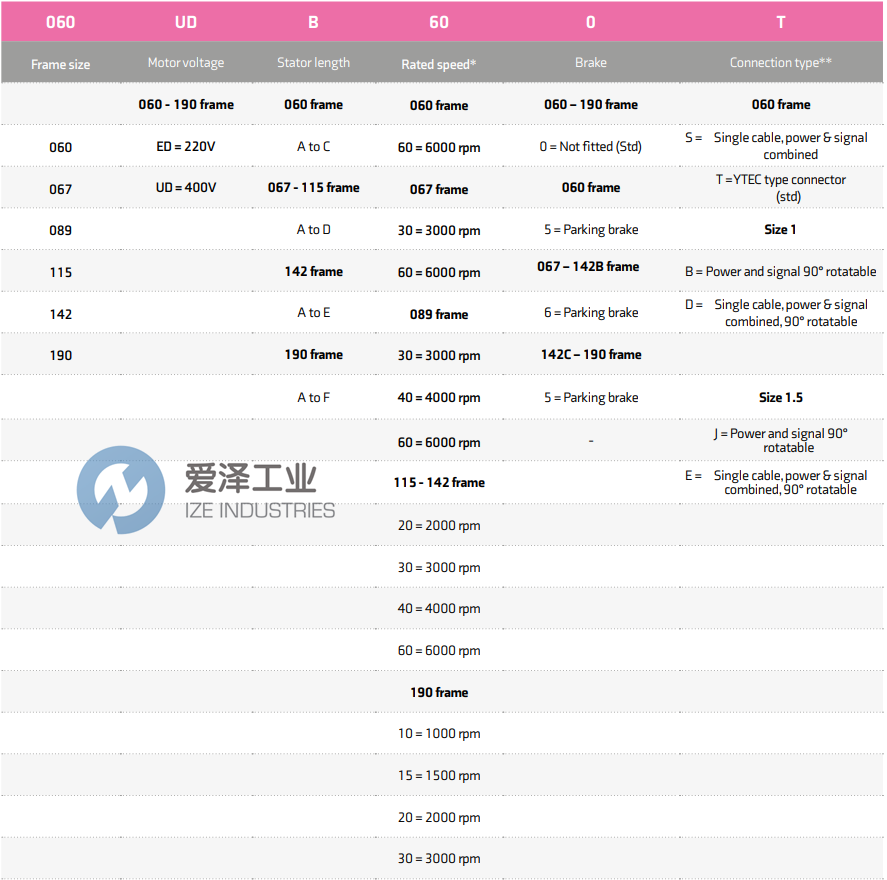The width and height of the screenshot is (887, 880).
Task: Click "0 = Not fitted (Std)" brake option
Action: coord(590,146)
